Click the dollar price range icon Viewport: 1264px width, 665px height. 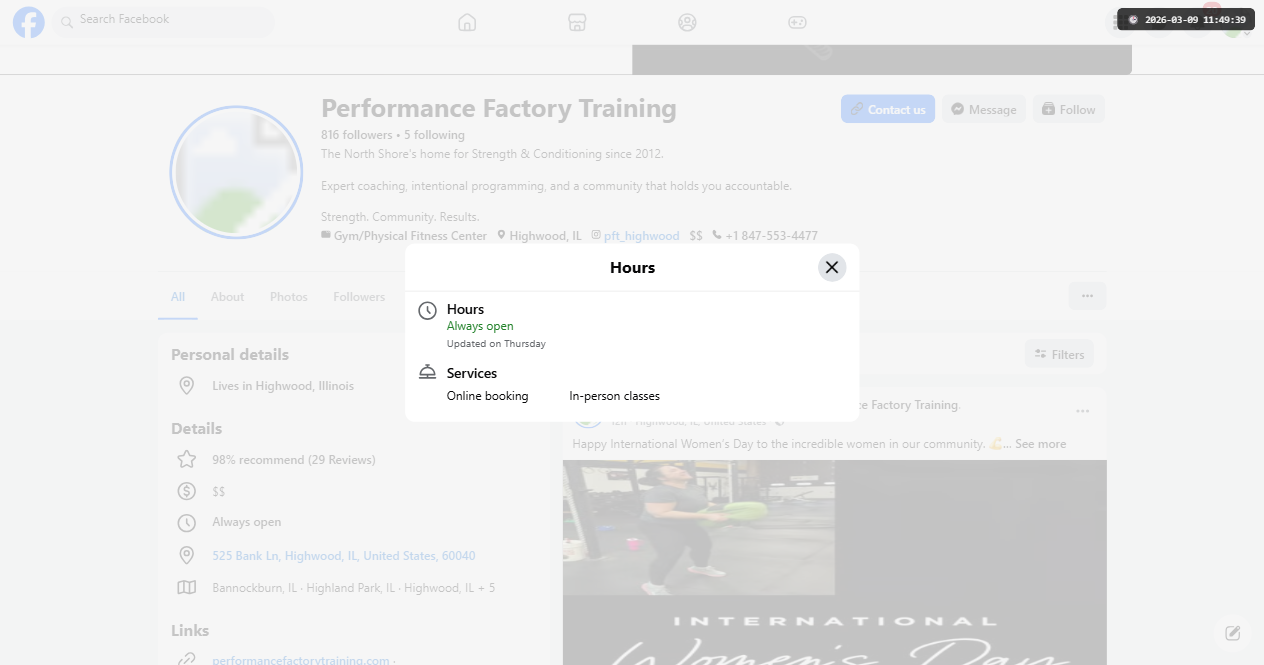click(x=186, y=491)
